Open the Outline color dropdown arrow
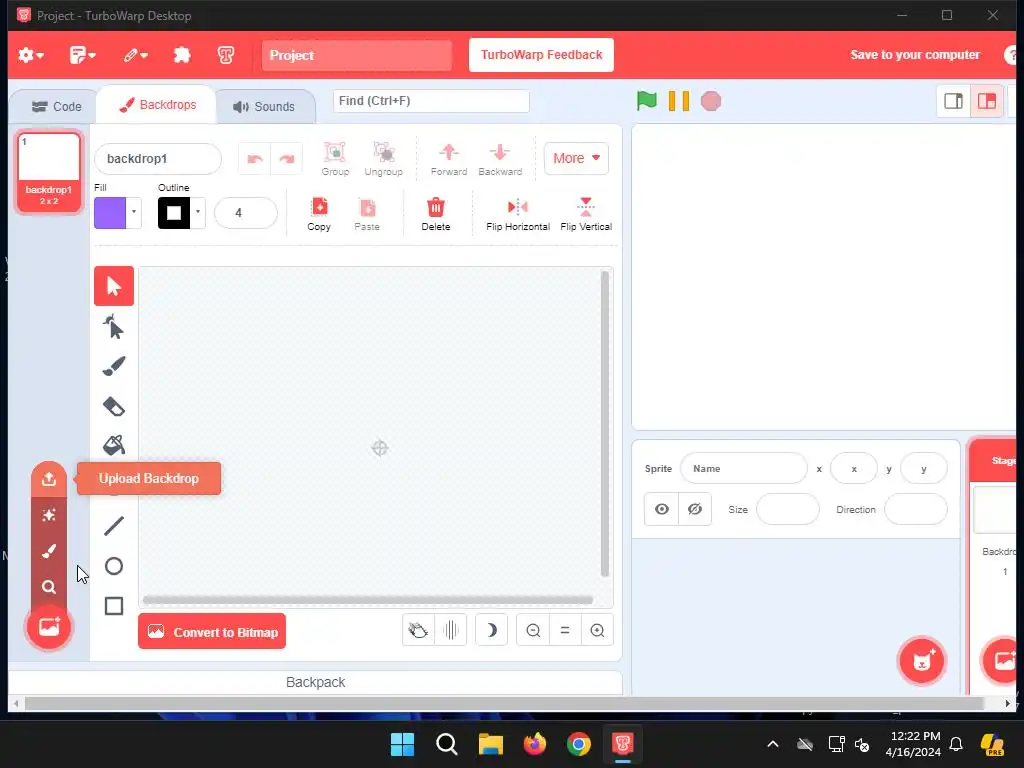The height and width of the screenshot is (768, 1024). coord(197,212)
